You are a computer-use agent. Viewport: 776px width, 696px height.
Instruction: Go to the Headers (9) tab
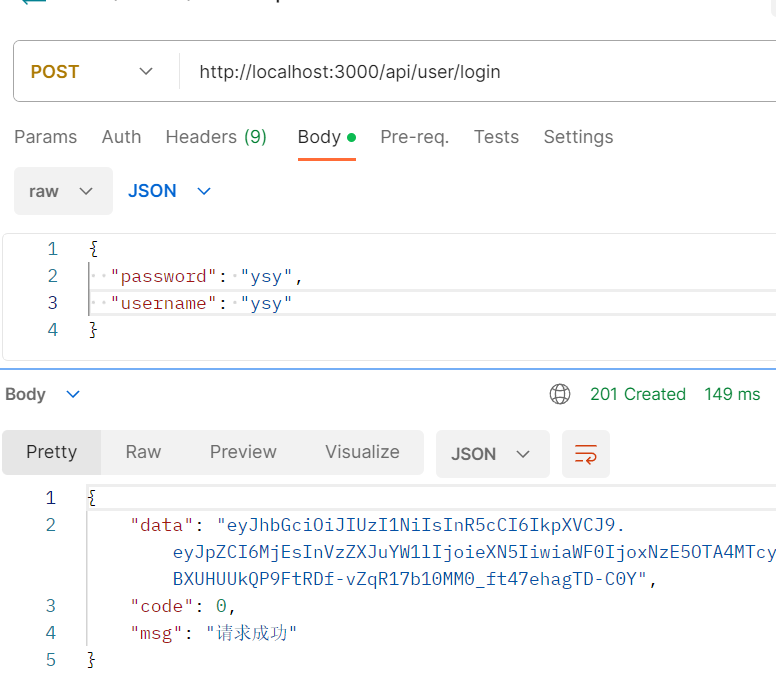tap(216, 137)
